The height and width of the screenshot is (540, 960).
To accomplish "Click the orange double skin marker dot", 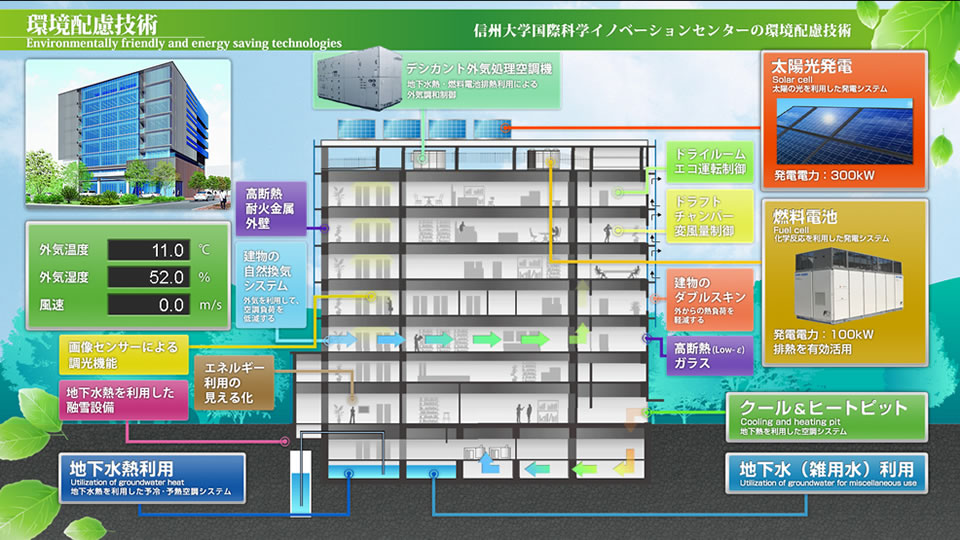I will pyautogui.click(x=656, y=299).
